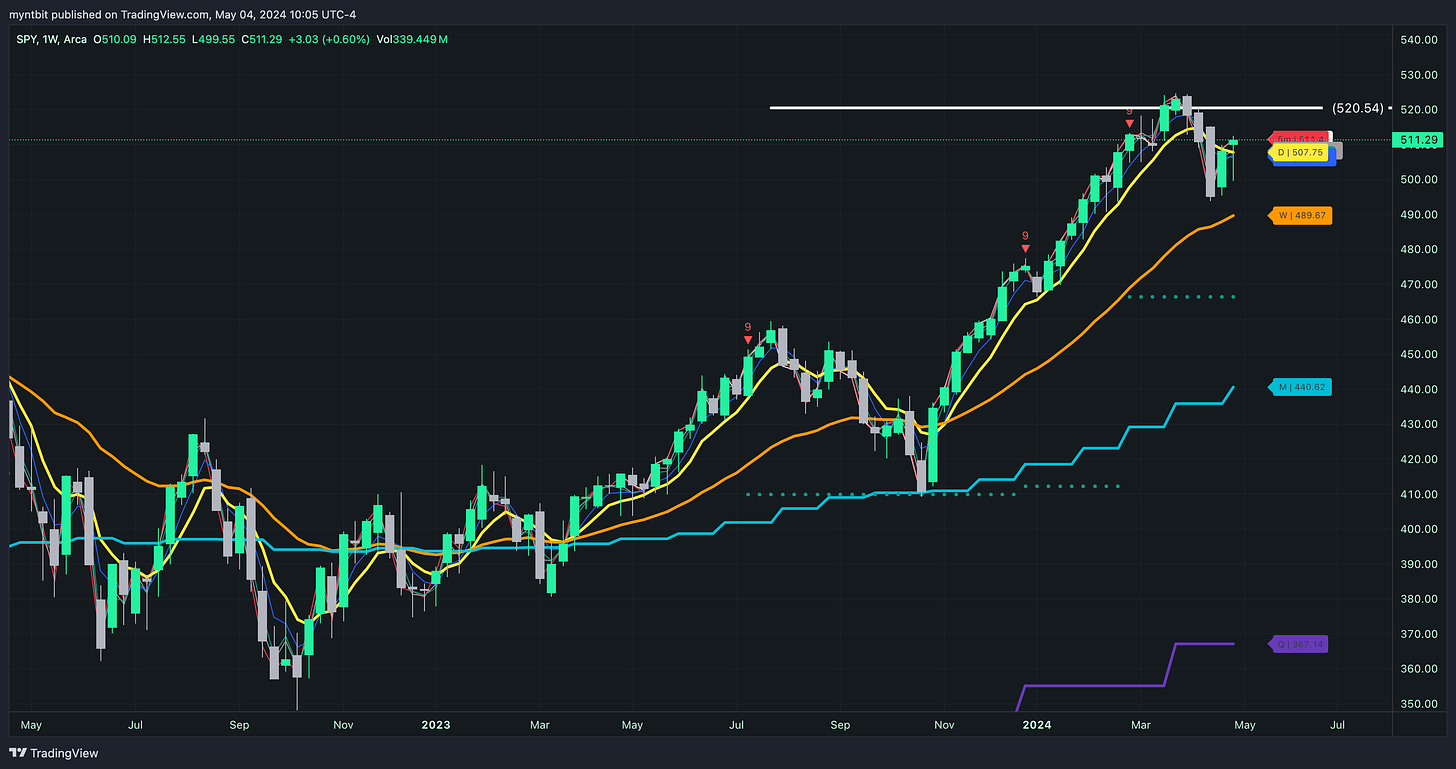Viewport: 1456px width, 769px height.
Task: Click the low value L499.55
Action: coord(213,39)
